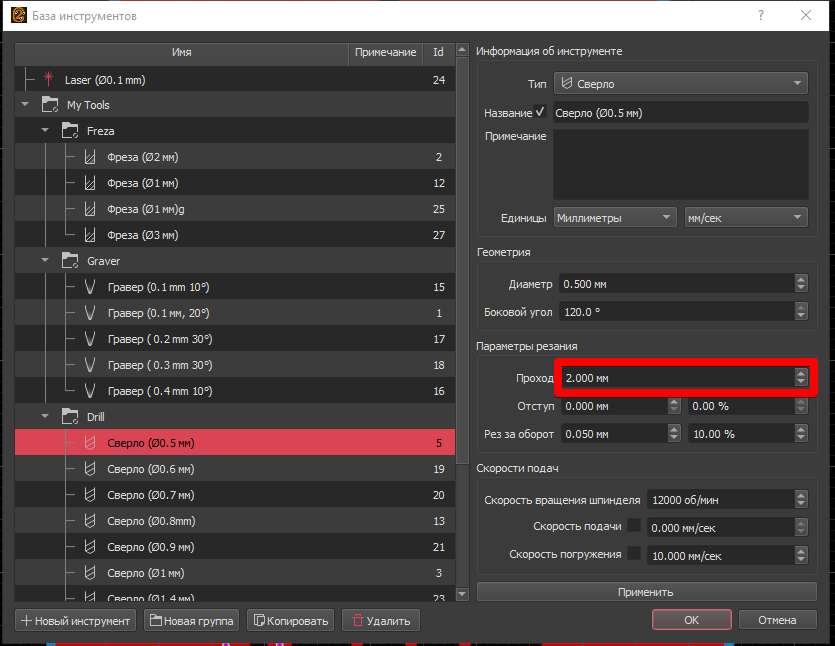Click the help question mark icon
This screenshot has width=835, height=646.
(x=761, y=15)
